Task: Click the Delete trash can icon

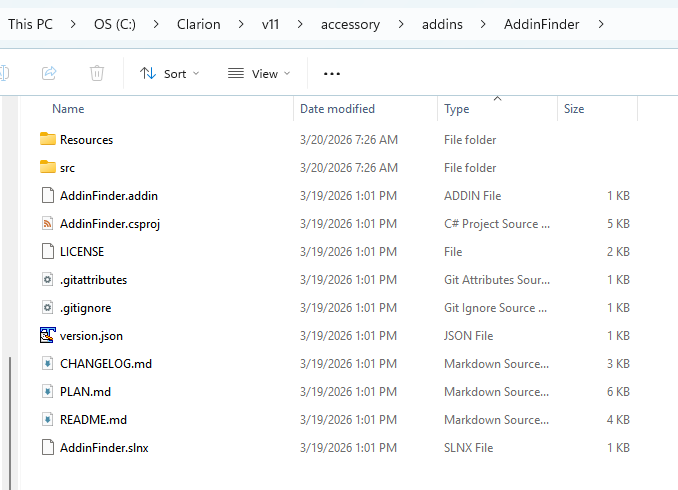Action: 97,73
